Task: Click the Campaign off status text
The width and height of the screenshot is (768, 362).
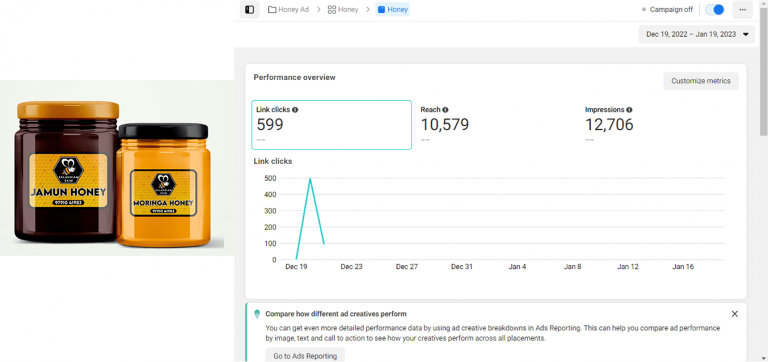Action: [671, 9]
